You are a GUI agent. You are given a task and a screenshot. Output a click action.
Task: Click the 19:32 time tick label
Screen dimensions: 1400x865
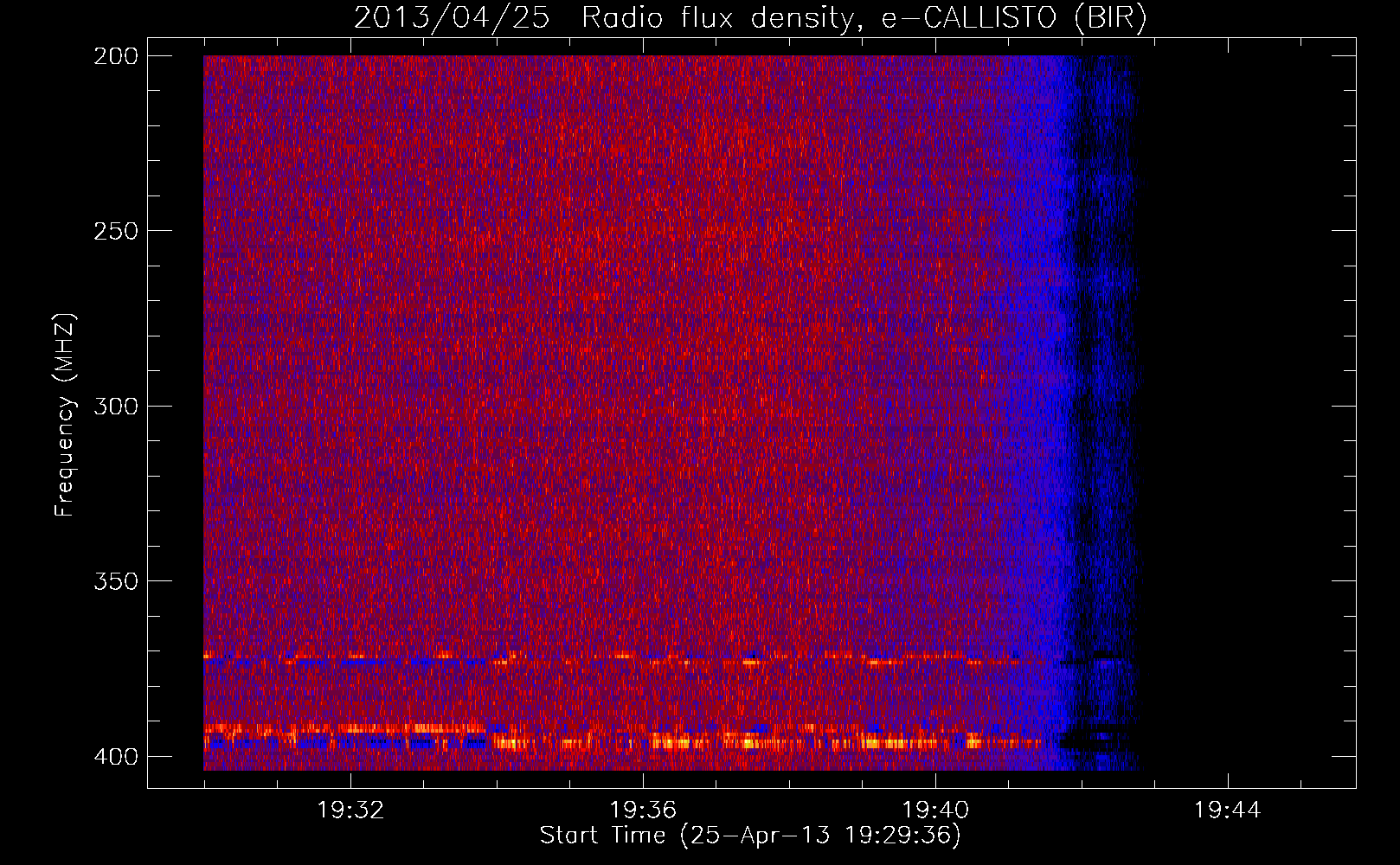point(350,811)
